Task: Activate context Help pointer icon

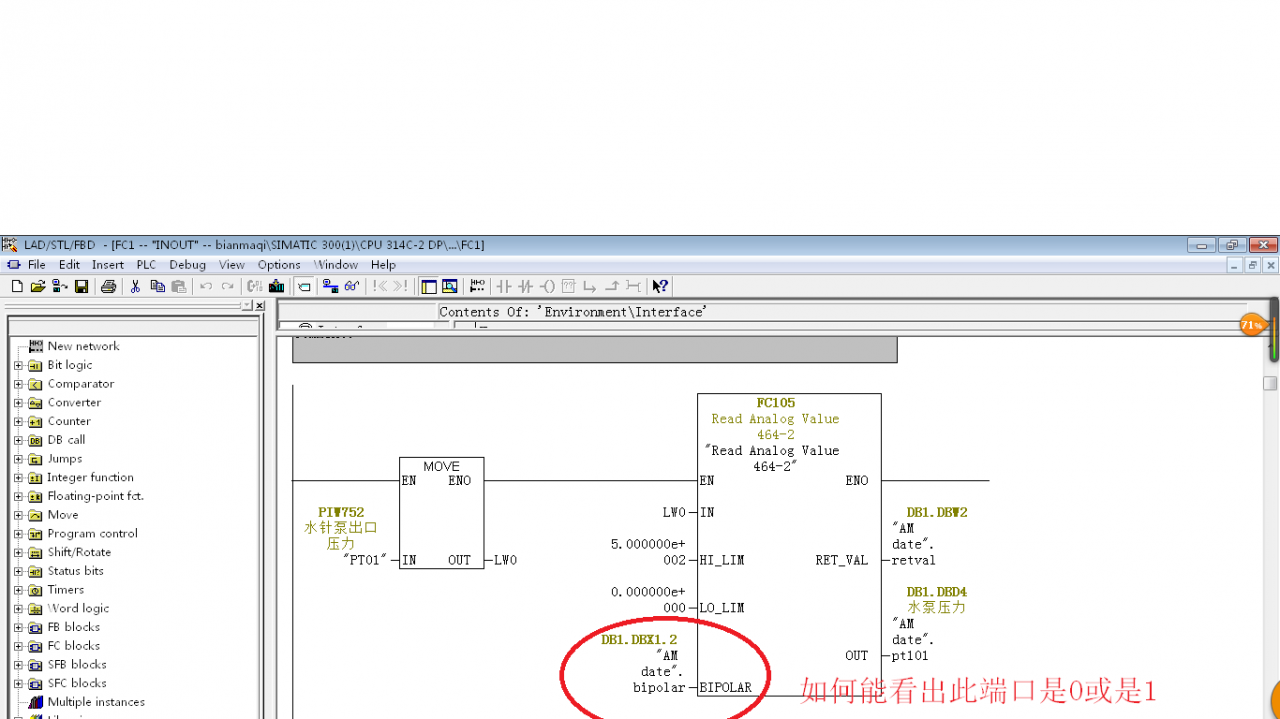Action: tap(660, 286)
